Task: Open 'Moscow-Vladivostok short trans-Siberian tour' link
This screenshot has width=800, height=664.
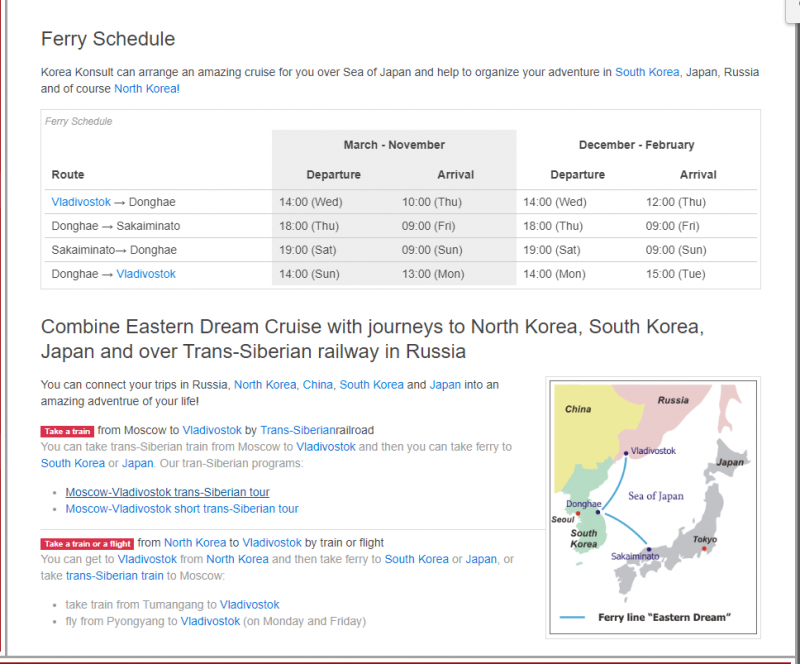Action: 182,508
